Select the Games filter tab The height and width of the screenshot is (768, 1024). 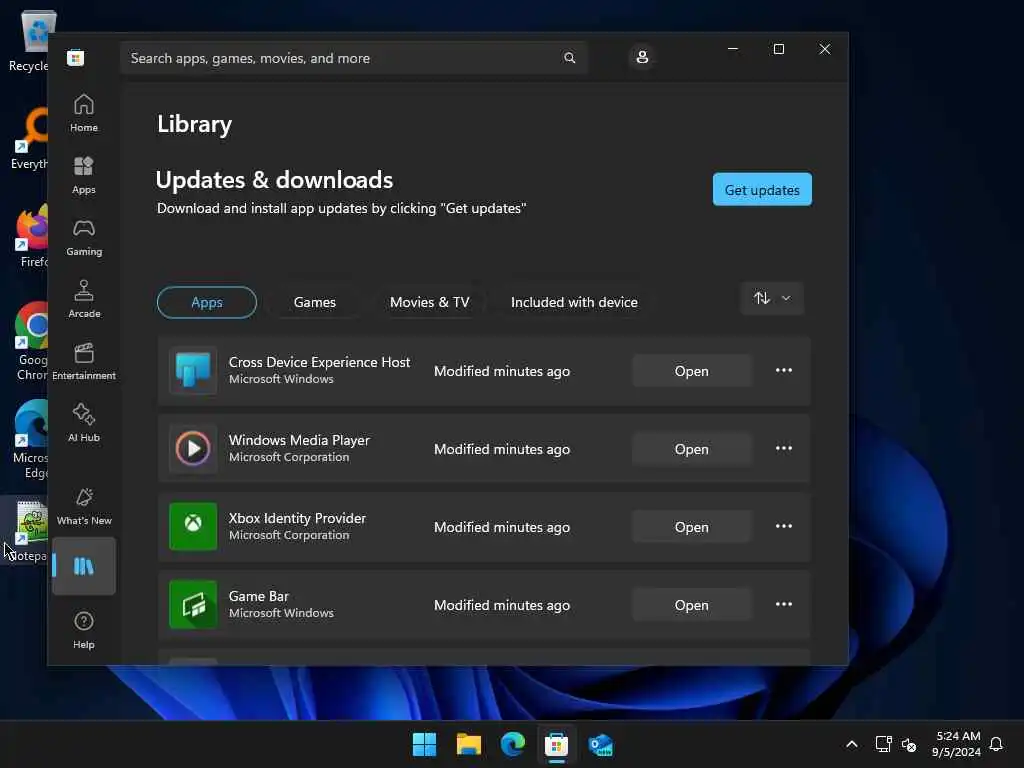point(315,302)
